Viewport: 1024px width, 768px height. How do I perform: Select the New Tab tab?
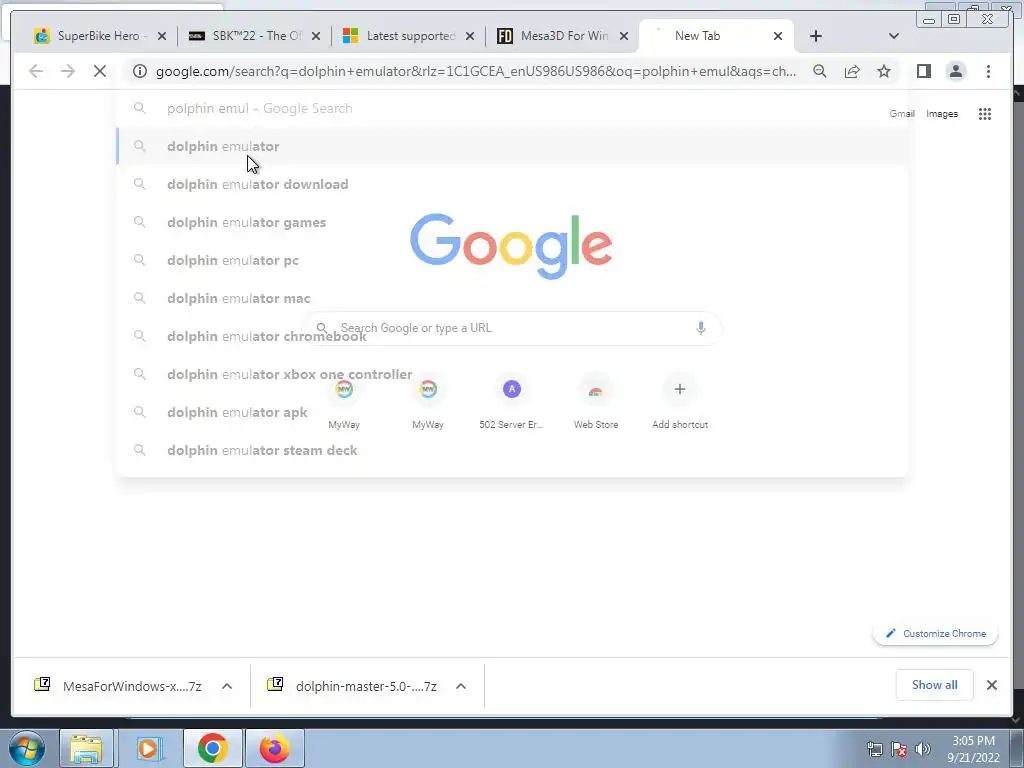[717, 36]
